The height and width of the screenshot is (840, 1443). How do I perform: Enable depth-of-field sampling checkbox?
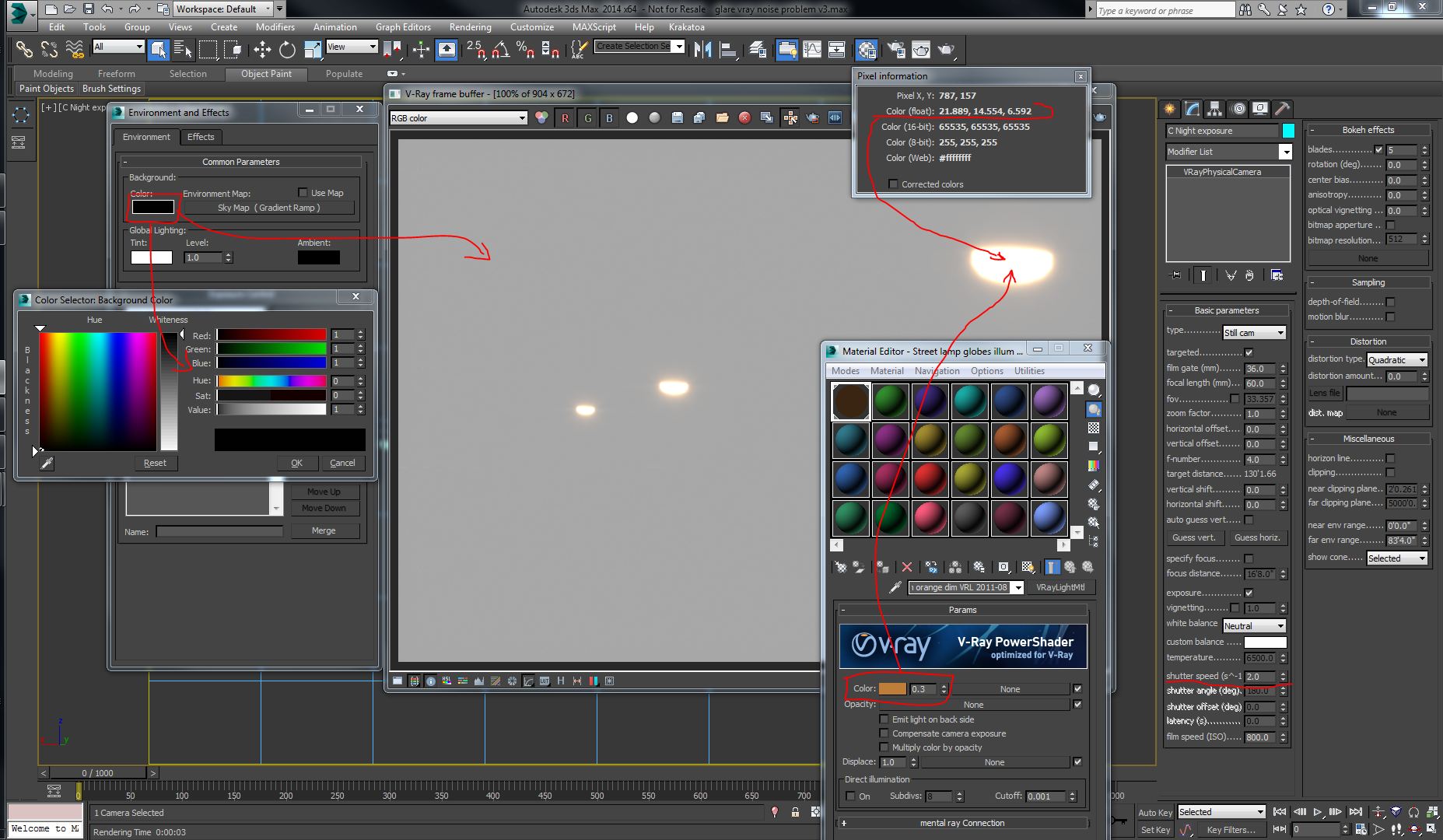(1390, 302)
